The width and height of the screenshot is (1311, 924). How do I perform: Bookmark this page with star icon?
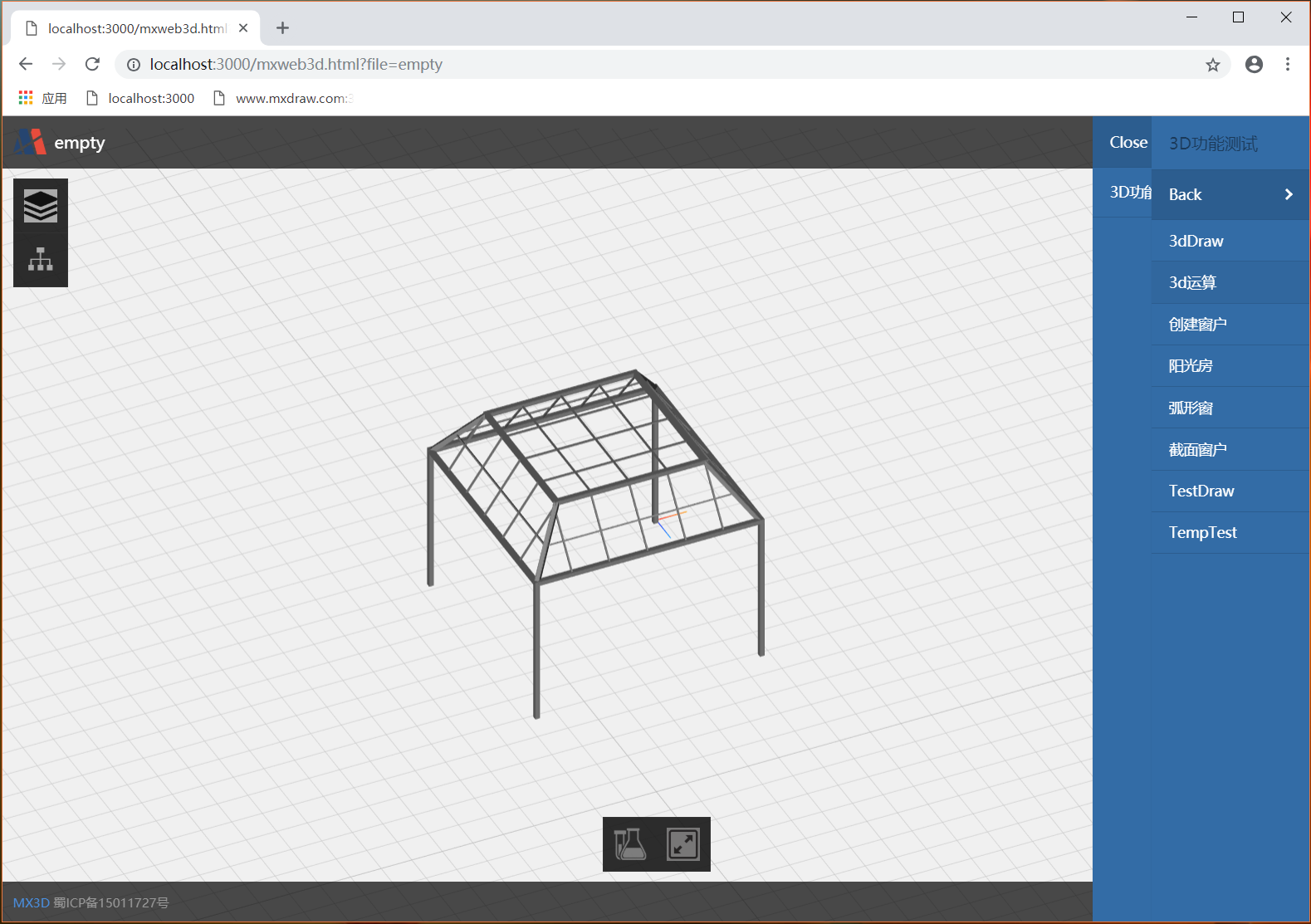pyautogui.click(x=1213, y=65)
